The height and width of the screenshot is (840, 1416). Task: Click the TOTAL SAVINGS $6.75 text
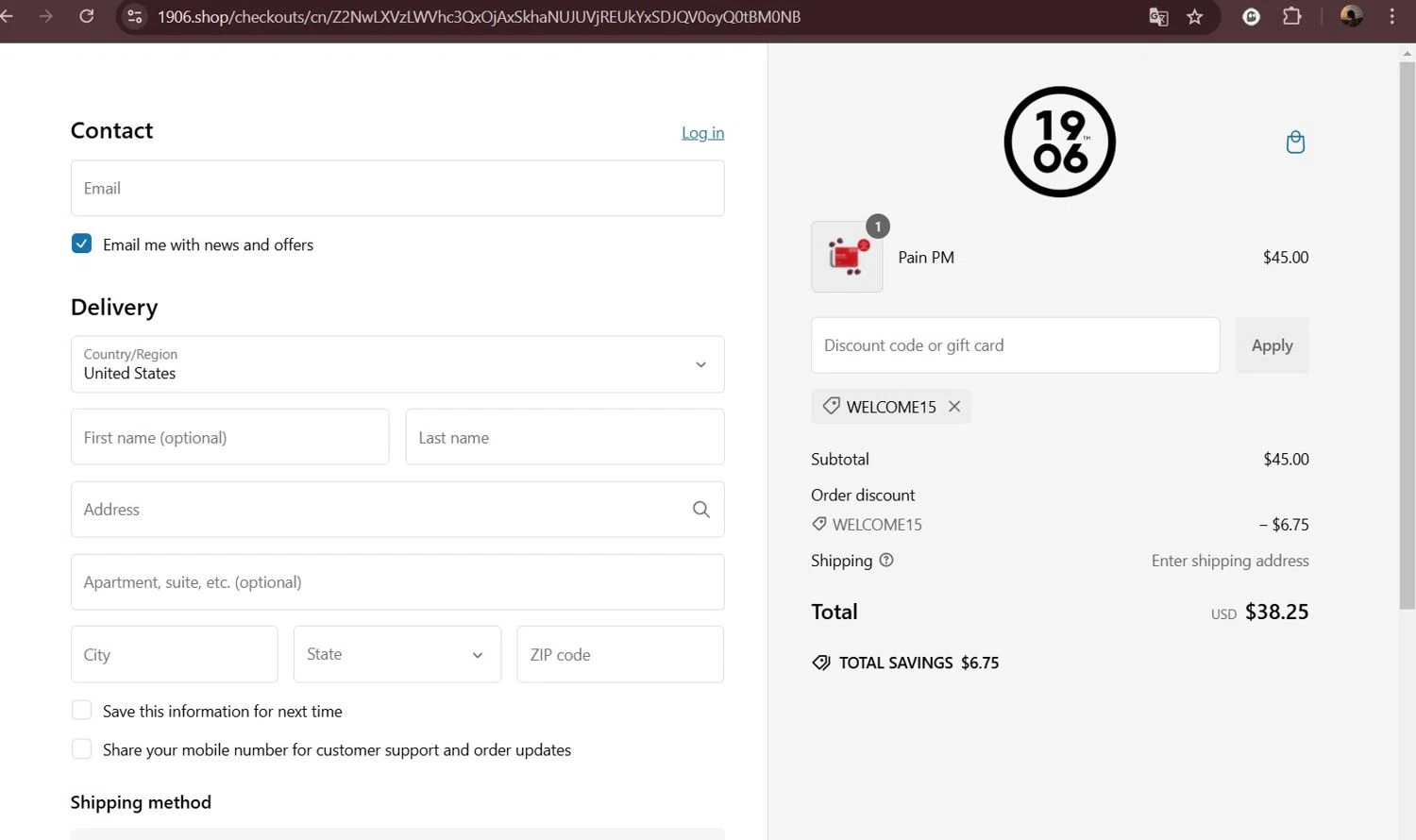point(919,663)
